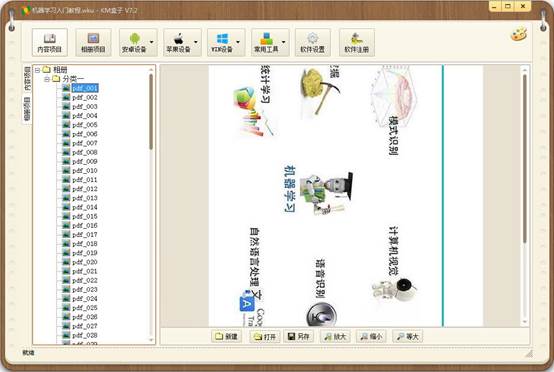Viewport: 554px width, 372px height.
Task: Select pdf_011 in the tree
Action: click(85, 179)
